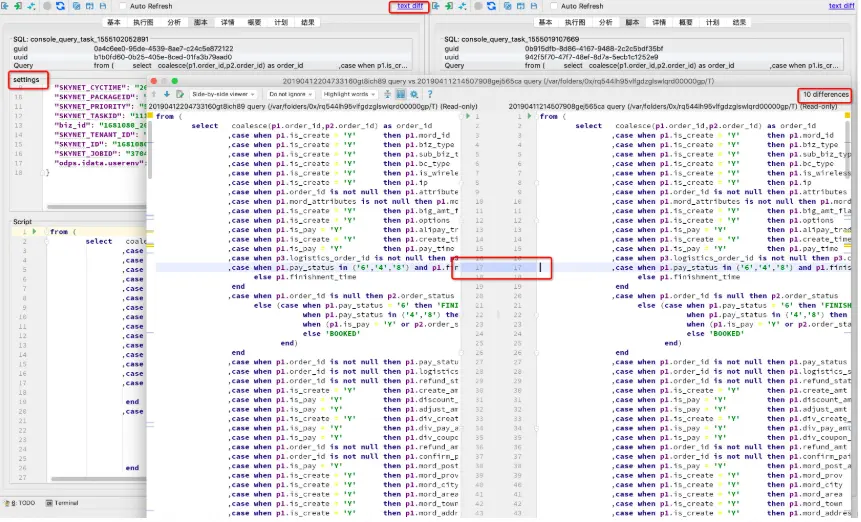Image resolution: width=861 pixels, height=522 pixels.
Task: Click blue arrows icon in right panel toolbar
Action: [462, 6]
